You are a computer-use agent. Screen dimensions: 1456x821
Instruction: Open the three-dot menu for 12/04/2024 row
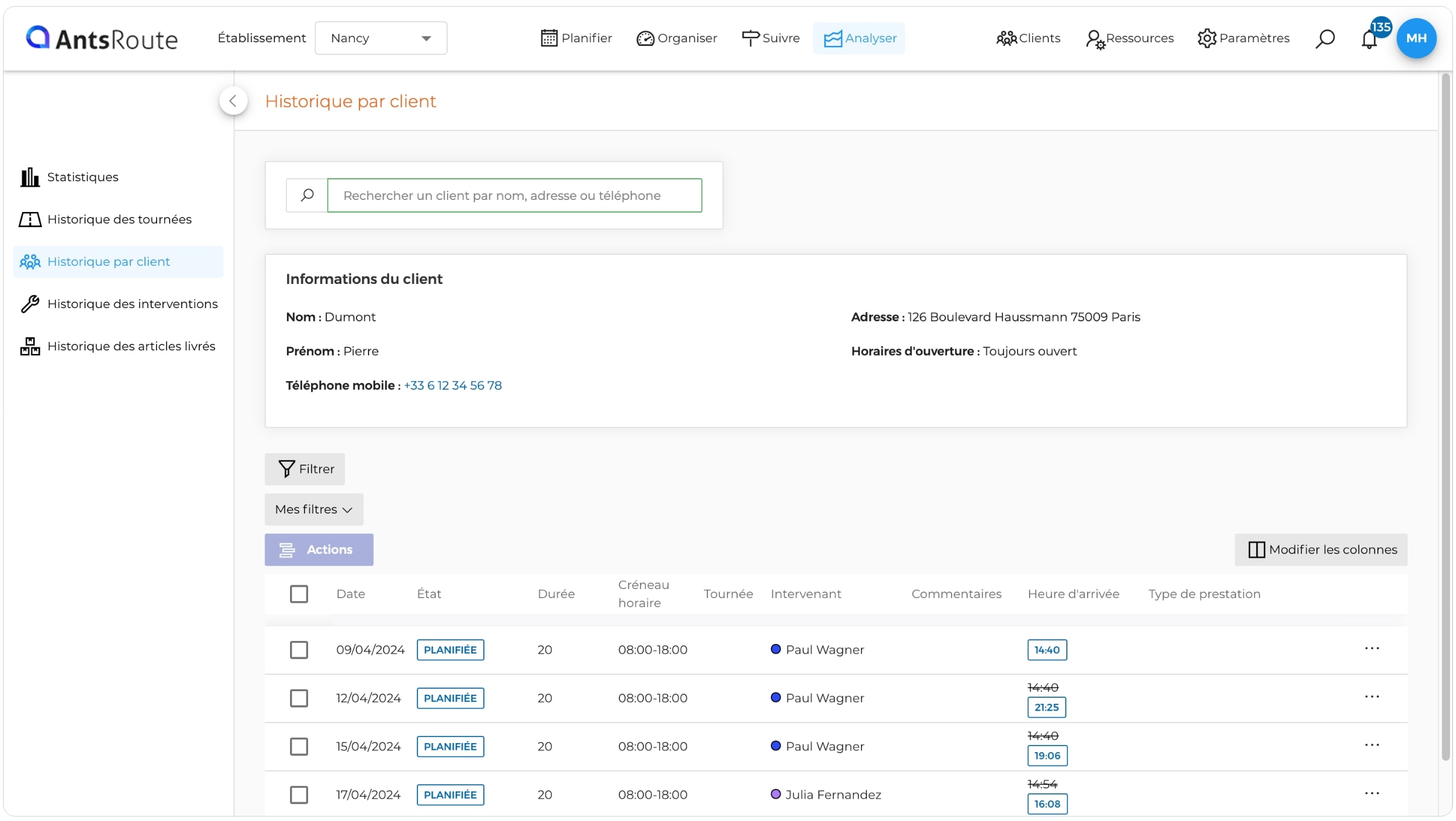[x=1372, y=697]
